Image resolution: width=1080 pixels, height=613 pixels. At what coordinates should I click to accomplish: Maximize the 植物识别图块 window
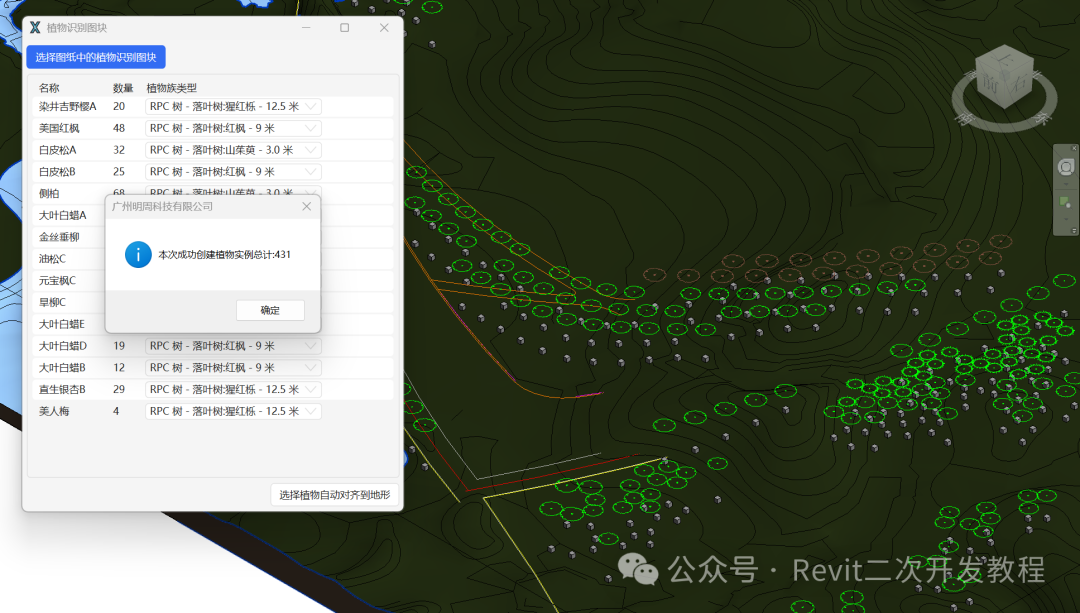coord(344,28)
